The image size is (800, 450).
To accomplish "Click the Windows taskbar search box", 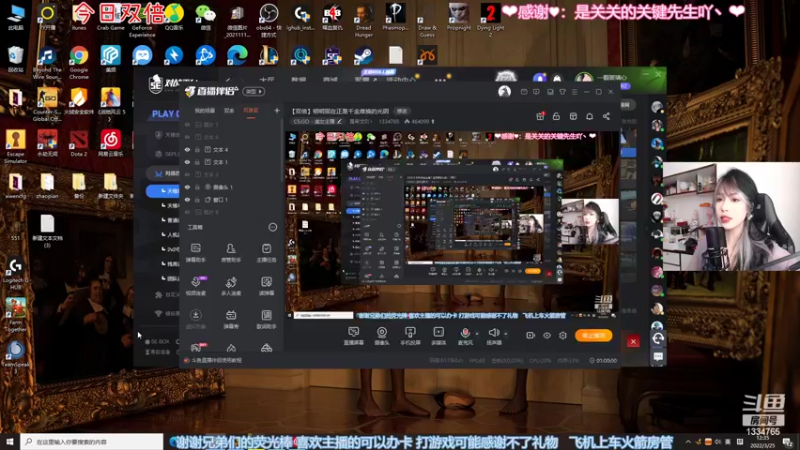I will click(92, 441).
